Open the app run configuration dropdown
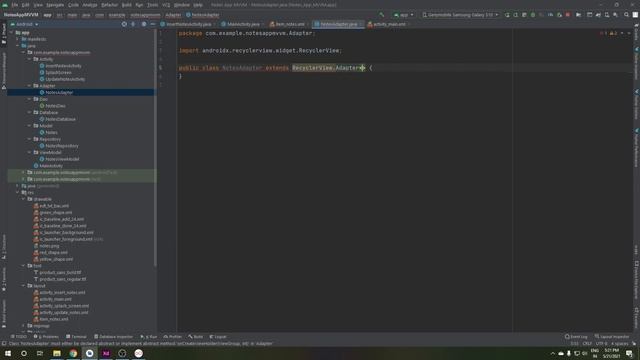Image resolution: width=640 pixels, height=360 pixels. [x=403, y=15]
